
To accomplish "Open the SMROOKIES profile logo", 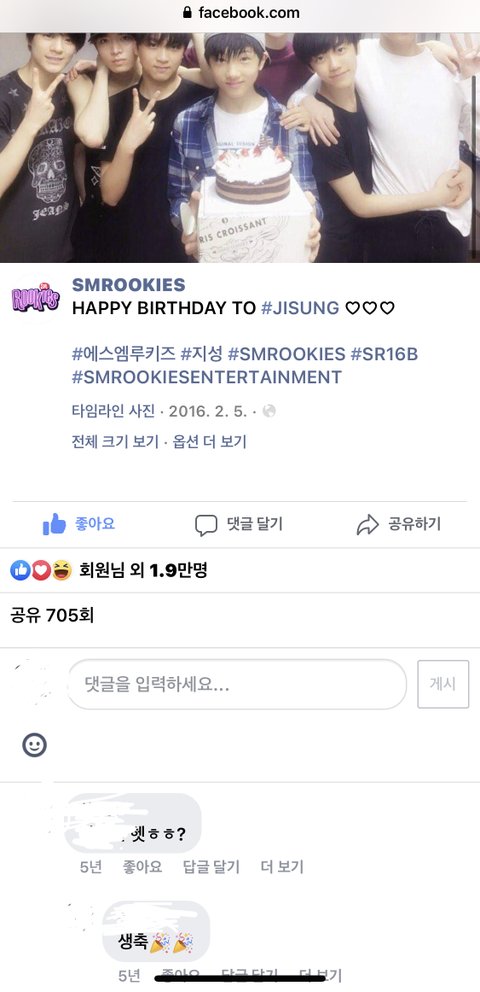I will 35,299.
